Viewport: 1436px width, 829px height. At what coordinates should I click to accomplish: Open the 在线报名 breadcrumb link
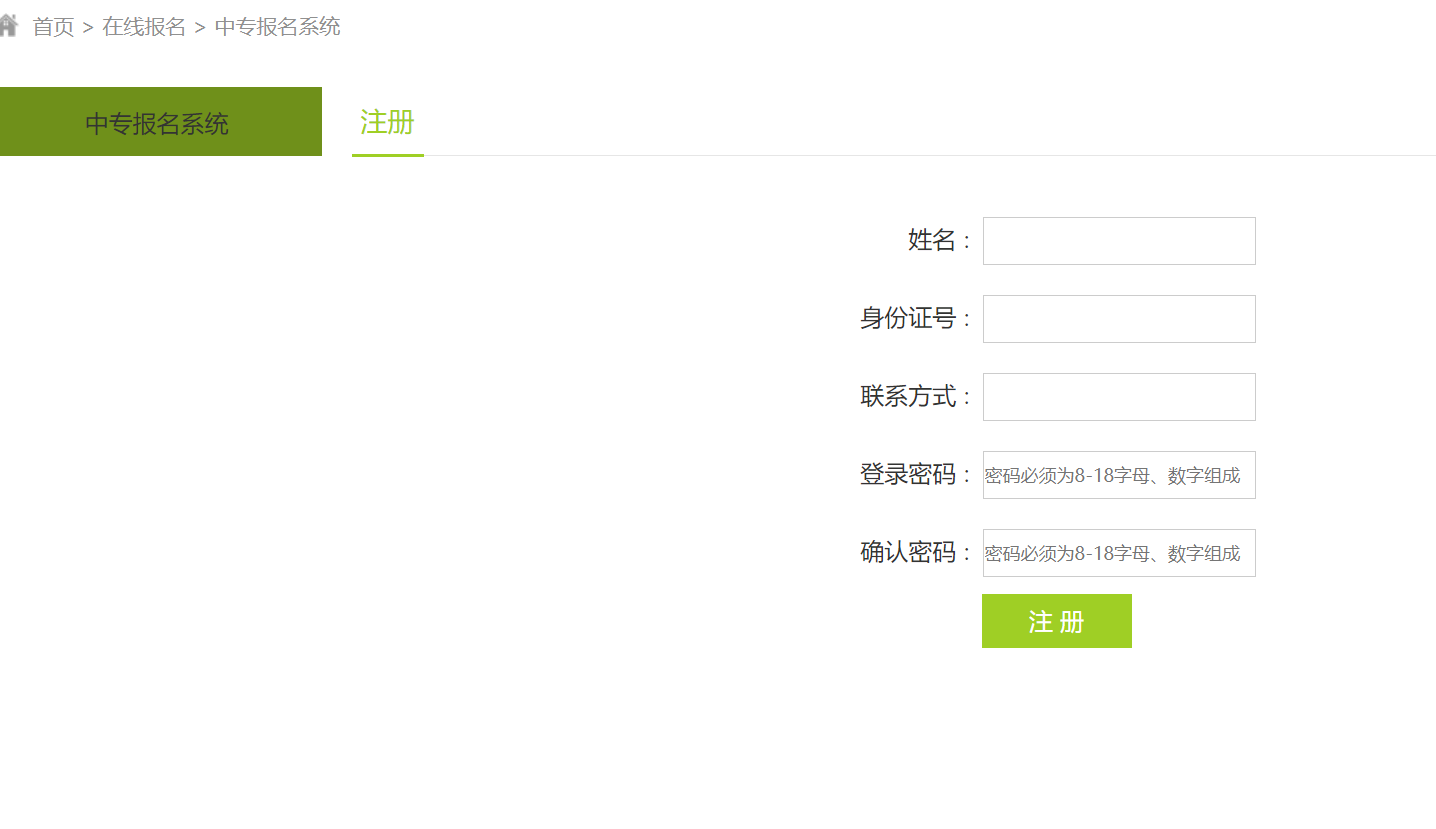pos(144,27)
